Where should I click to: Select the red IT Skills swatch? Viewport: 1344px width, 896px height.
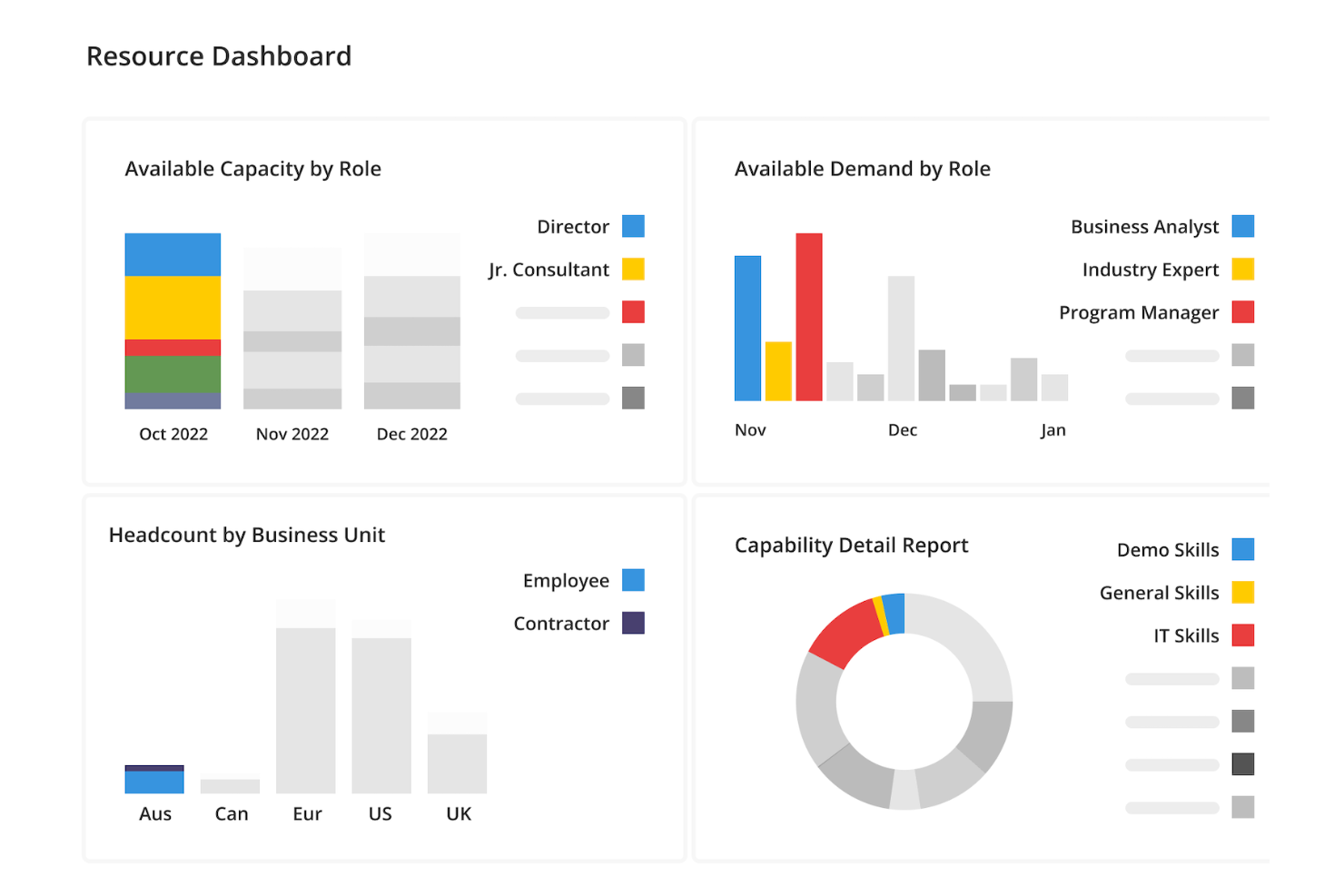click(1243, 635)
